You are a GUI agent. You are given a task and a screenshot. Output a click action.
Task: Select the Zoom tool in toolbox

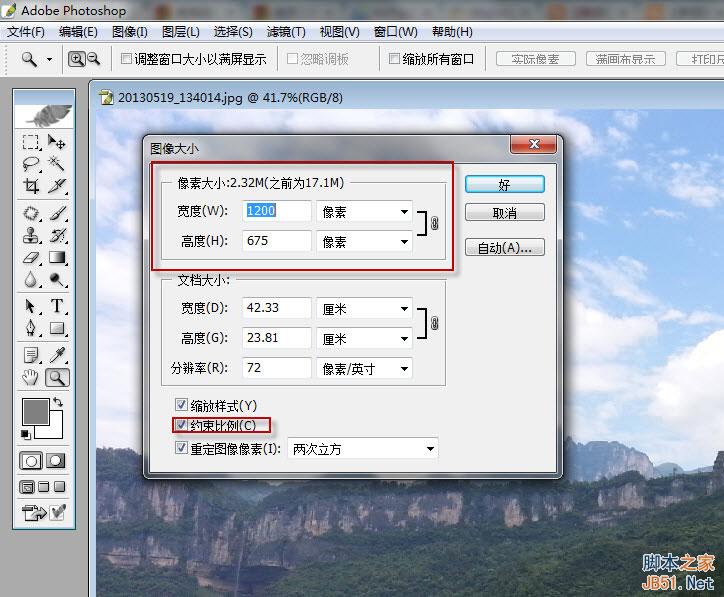[x=57, y=378]
